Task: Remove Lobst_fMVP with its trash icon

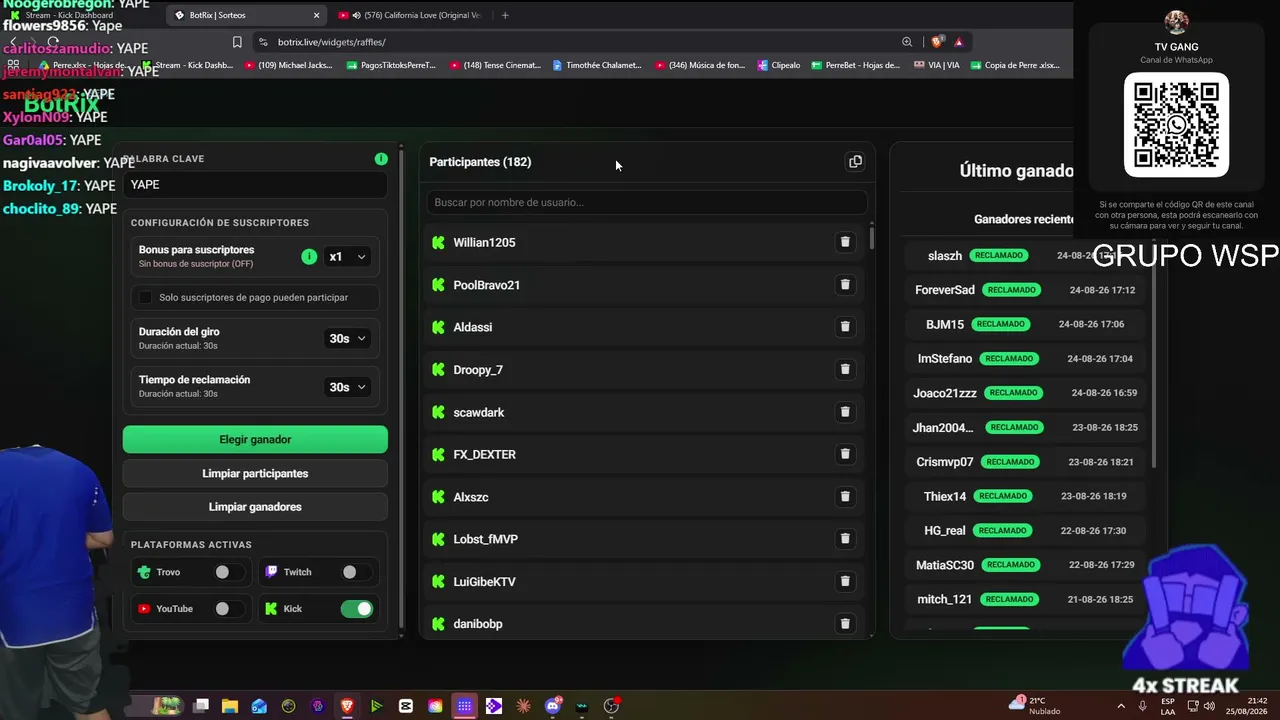Action: (845, 539)
